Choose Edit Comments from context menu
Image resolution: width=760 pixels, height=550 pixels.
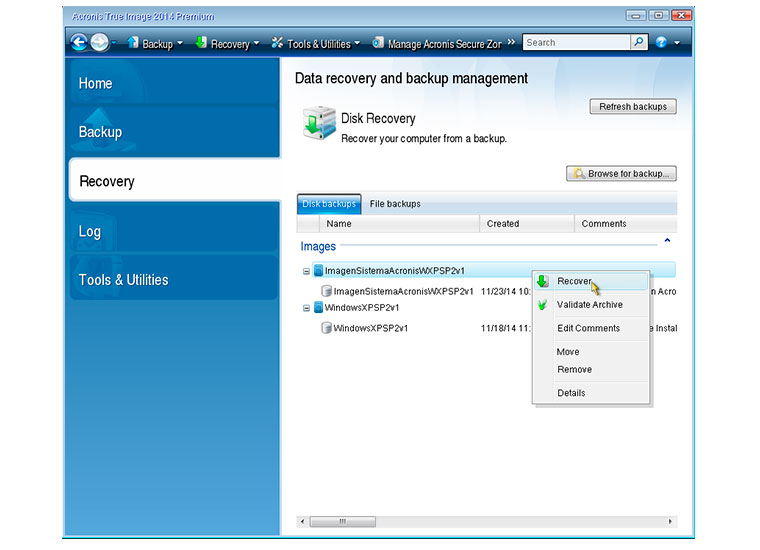[590, 328]
